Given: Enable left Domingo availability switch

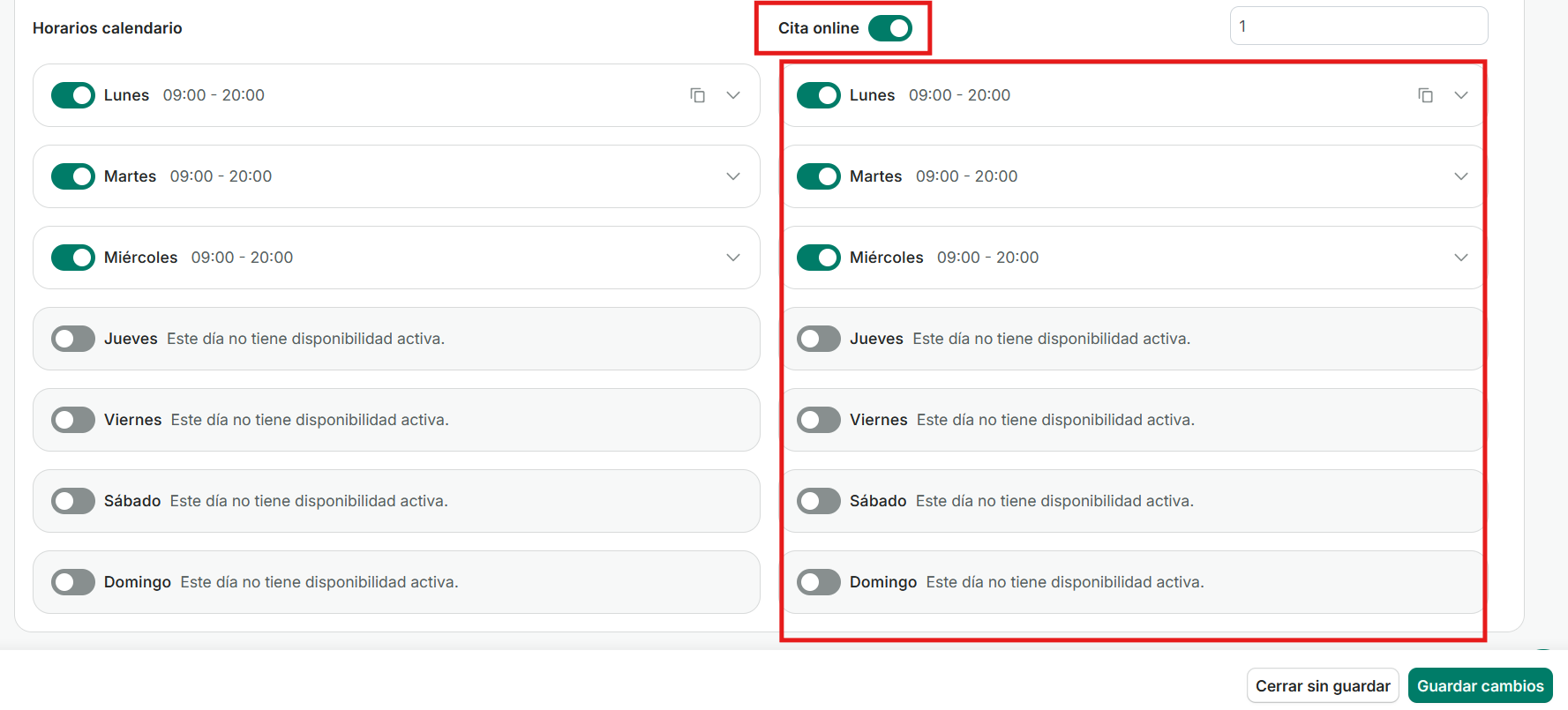Looking at the screenshot, I should click(73, 582).
